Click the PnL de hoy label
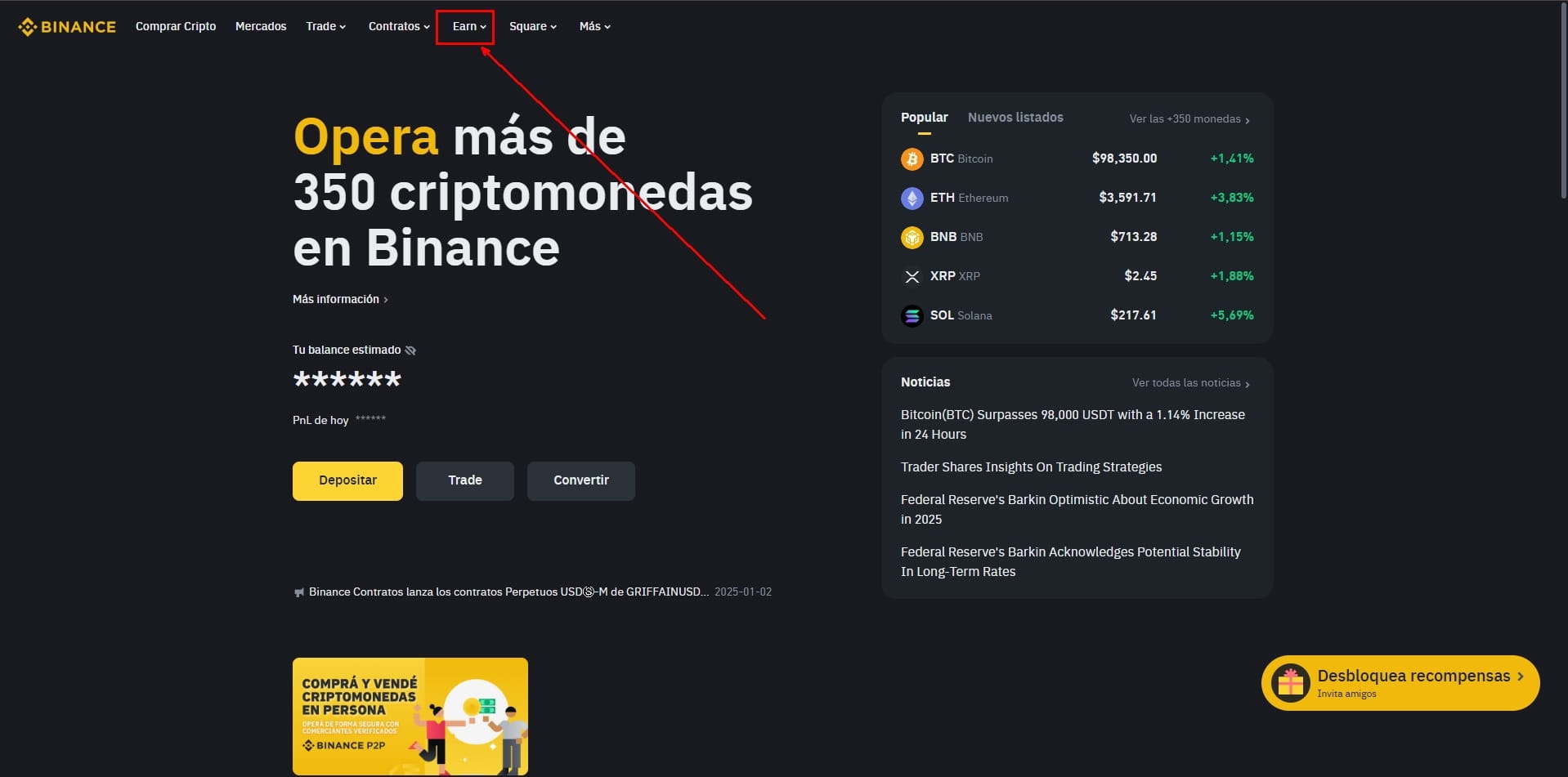1568x777 pixels. tap(320, 421)
